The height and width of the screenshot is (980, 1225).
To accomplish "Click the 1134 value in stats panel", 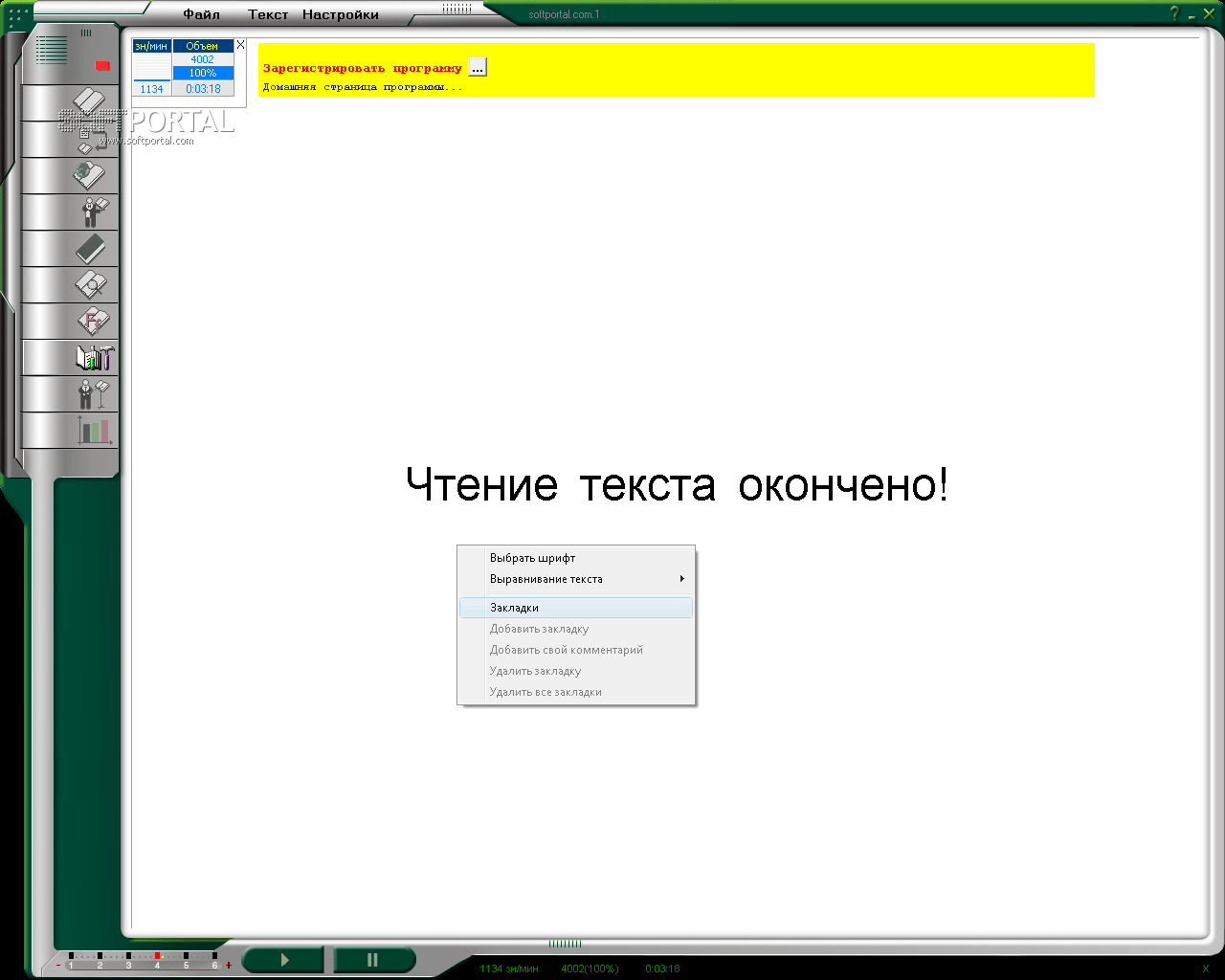I will pyautogui.click(x=151, y=89).
